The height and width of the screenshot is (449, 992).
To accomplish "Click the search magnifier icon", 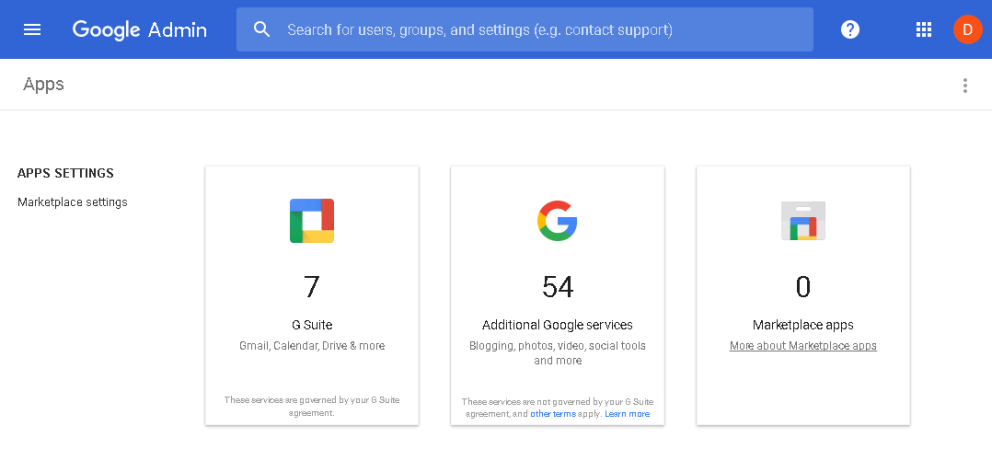I will click(x=261, y=29).
